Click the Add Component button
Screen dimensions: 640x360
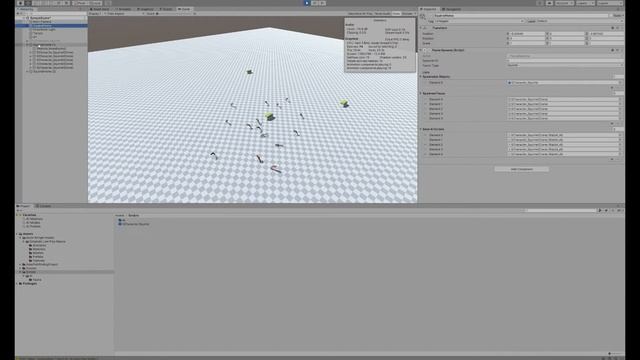pyautogui.click(x=522, y=169)
